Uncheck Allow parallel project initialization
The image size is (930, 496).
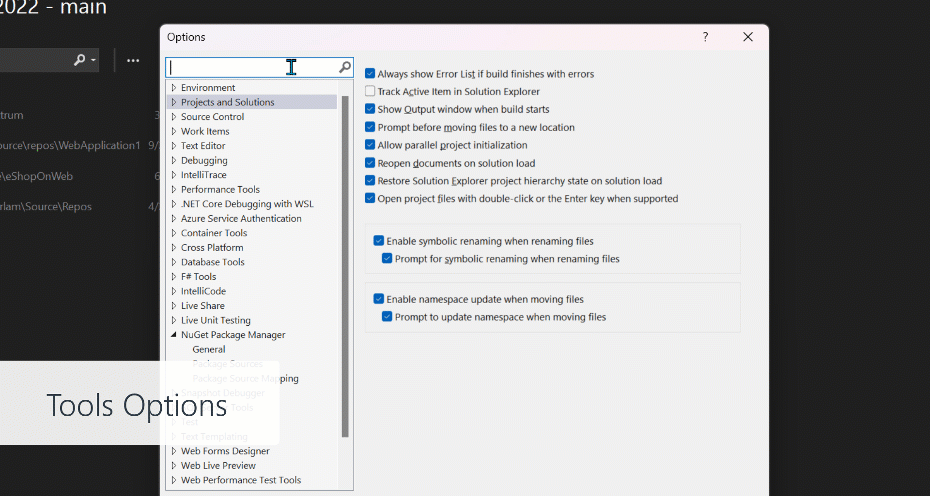[371, 145]
